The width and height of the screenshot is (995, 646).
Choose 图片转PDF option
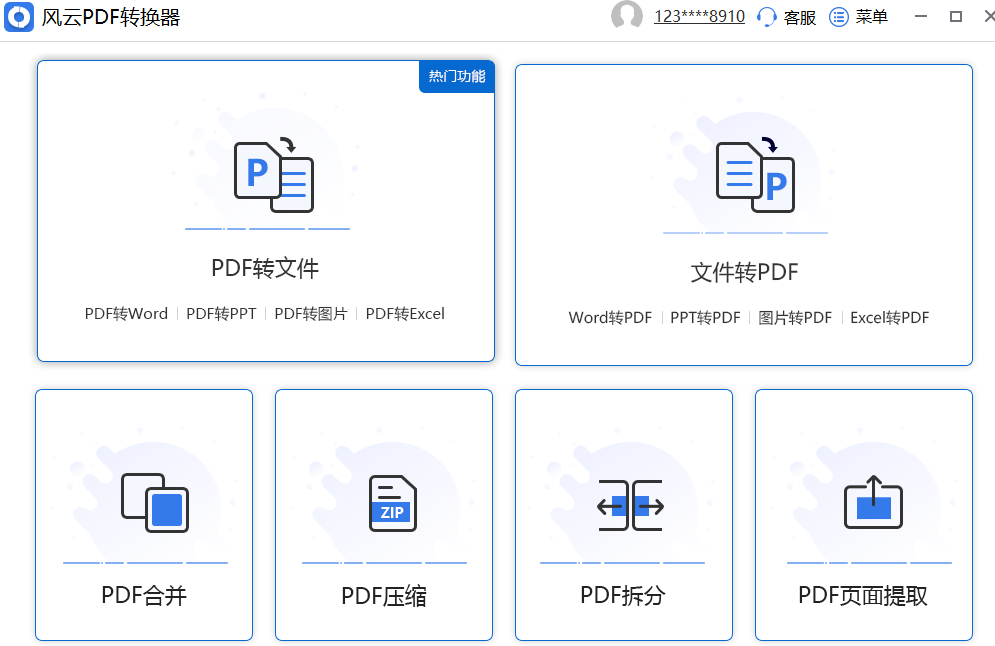click(795, 317)
